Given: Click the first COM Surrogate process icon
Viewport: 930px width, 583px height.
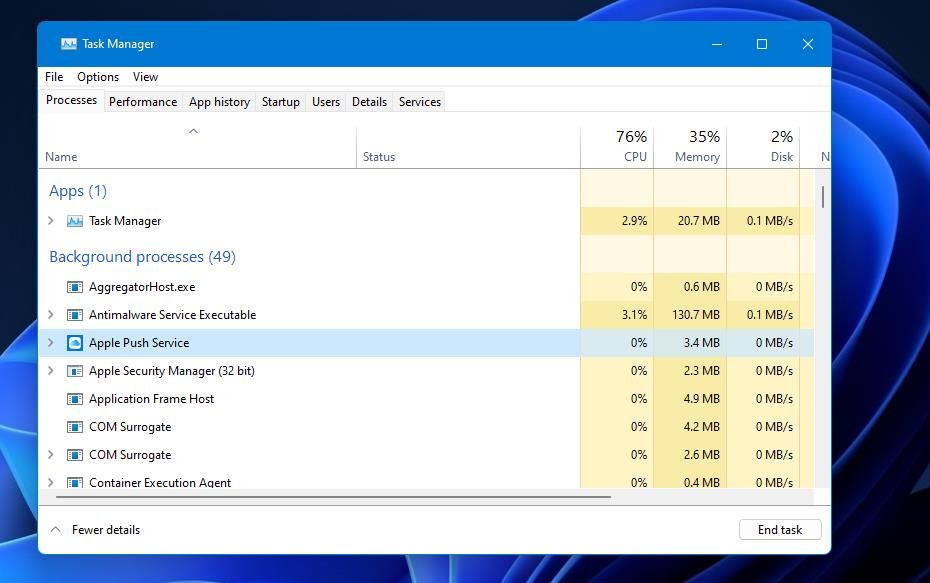Looking at the screenshot, I should point(75,427).
